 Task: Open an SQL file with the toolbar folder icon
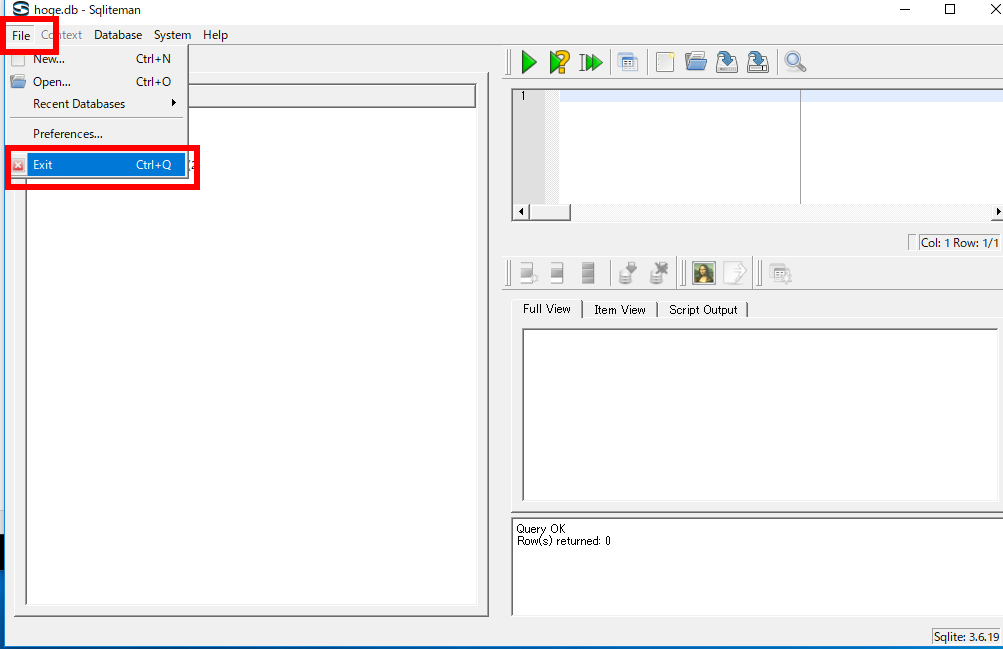696,62
